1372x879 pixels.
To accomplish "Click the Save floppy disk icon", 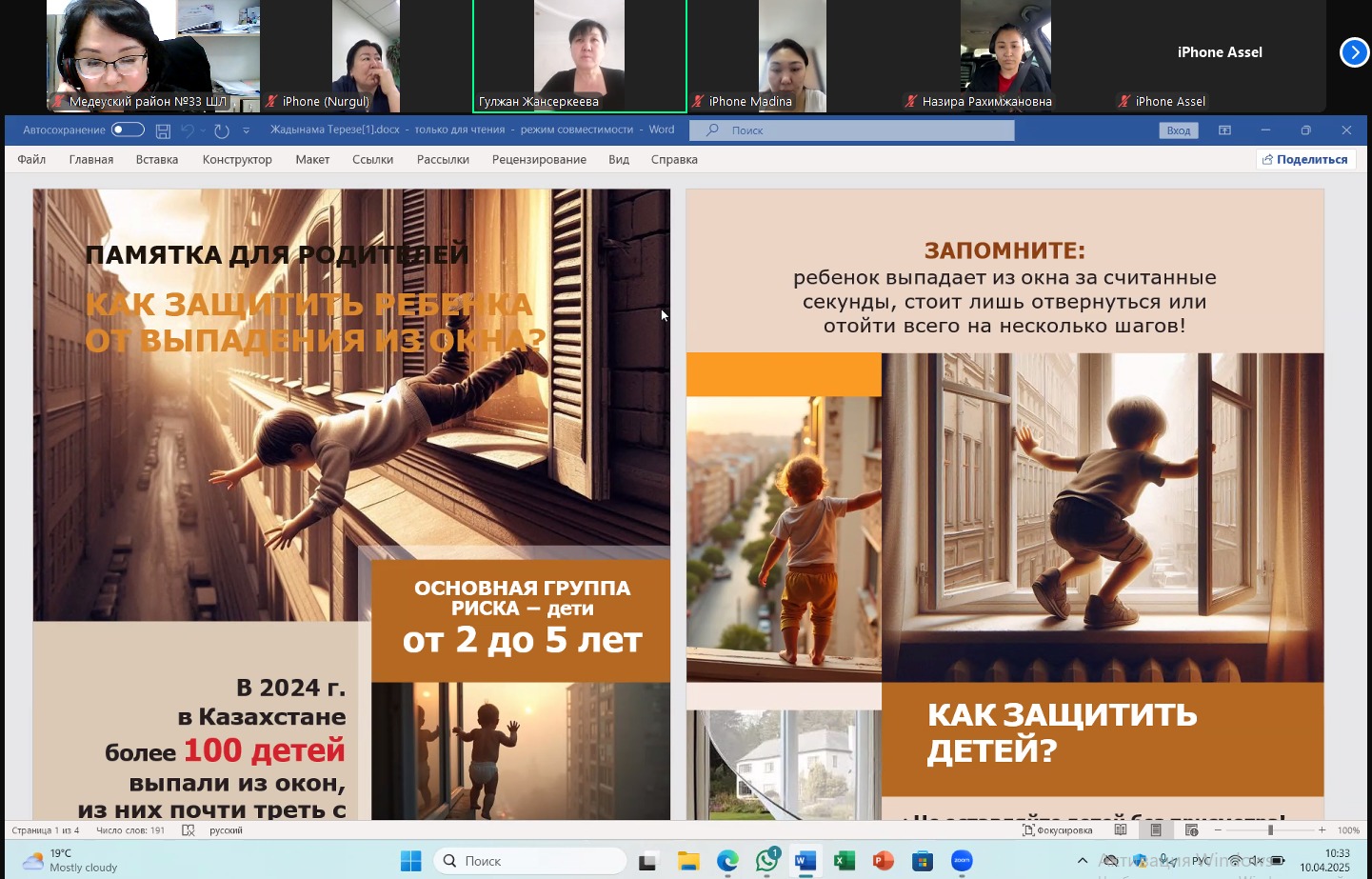I will click(x=163, y=130).
